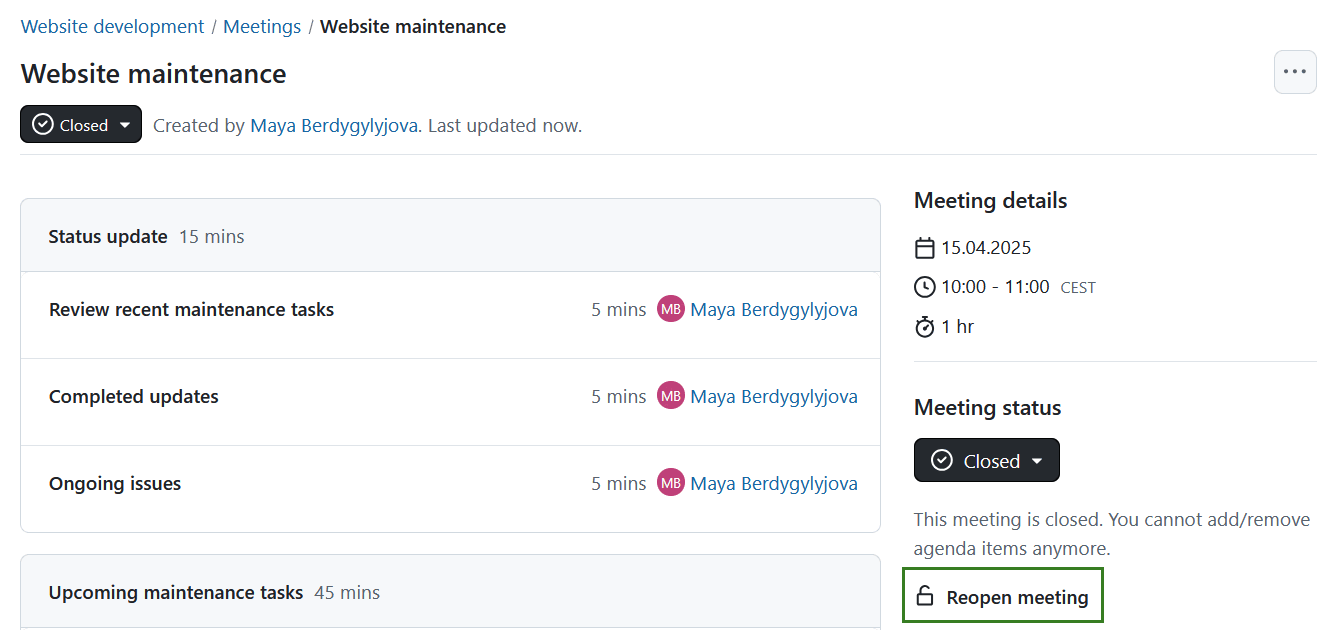Click the checkmark icon in the top Closed badge
The width and height of the screenshot is (1333, 630).
43,124
